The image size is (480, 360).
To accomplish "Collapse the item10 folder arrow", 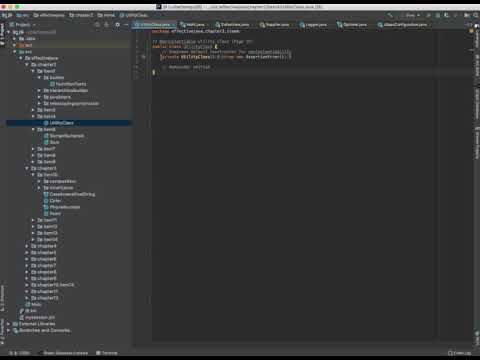I will 33,175.
